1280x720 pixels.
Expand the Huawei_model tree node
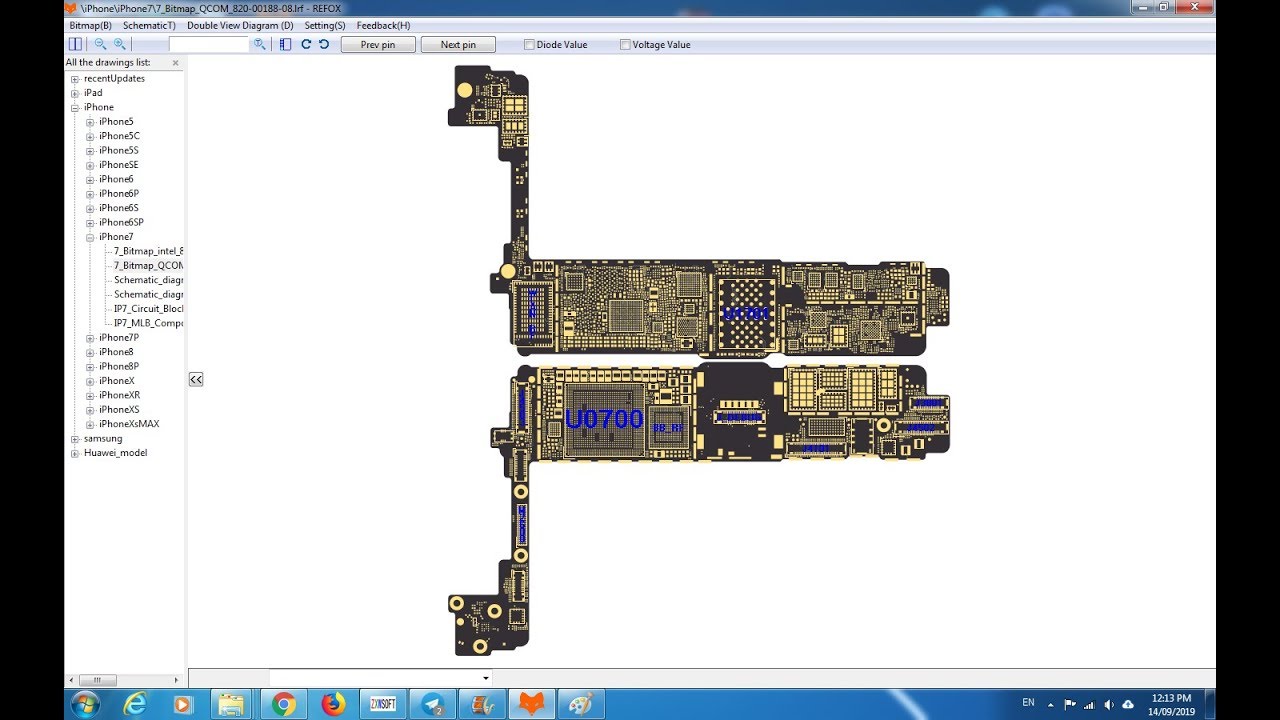pyautogui.click(x=75, y=453)
